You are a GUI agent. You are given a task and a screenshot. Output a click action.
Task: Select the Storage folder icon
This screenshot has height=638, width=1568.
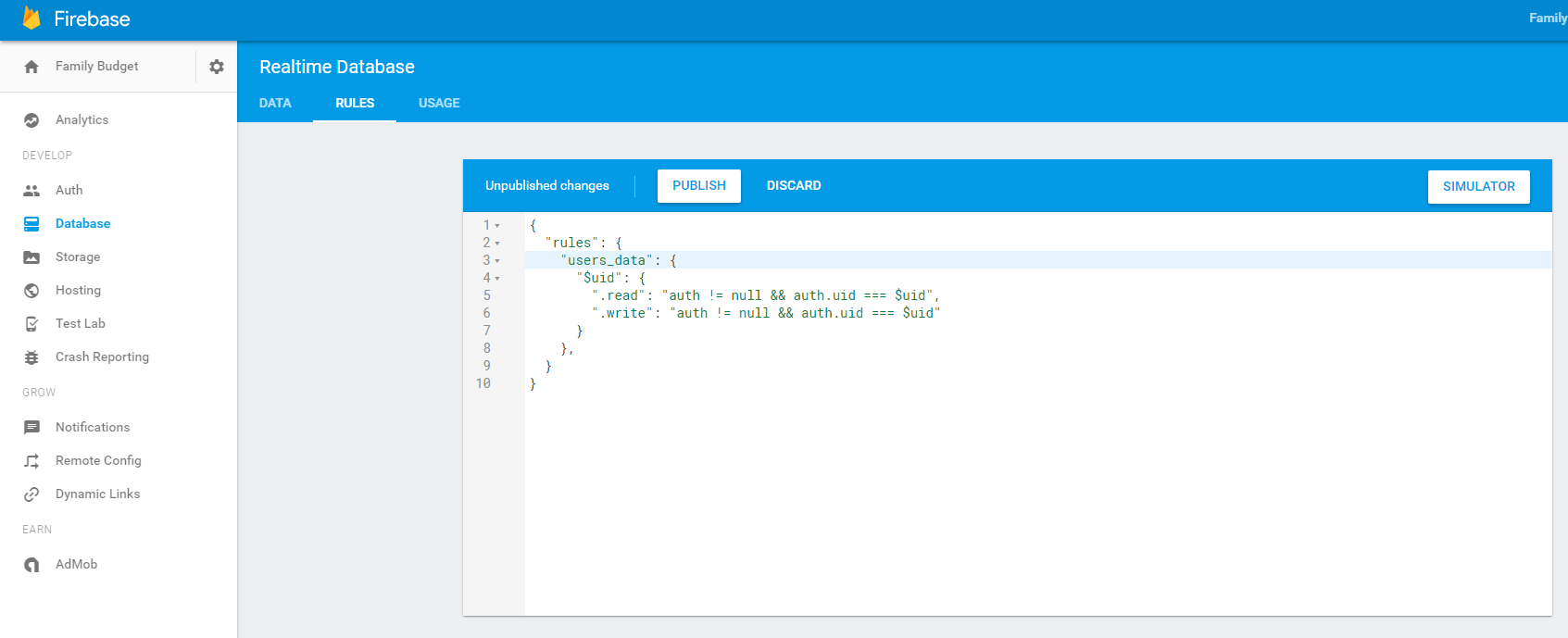point(31,257)
